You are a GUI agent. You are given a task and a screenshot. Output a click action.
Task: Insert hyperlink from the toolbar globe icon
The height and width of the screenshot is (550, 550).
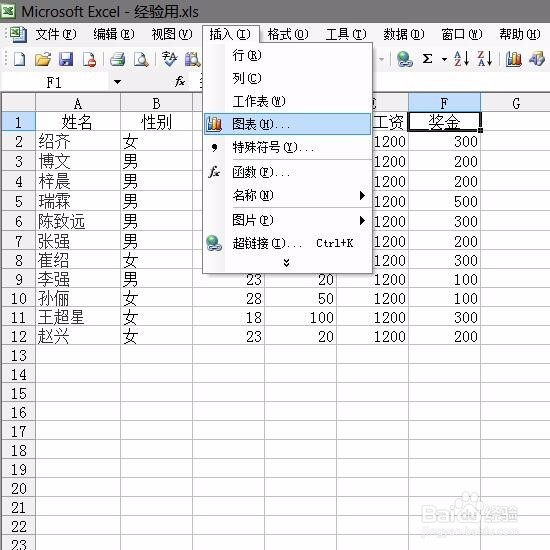click(x=404, y=59)
